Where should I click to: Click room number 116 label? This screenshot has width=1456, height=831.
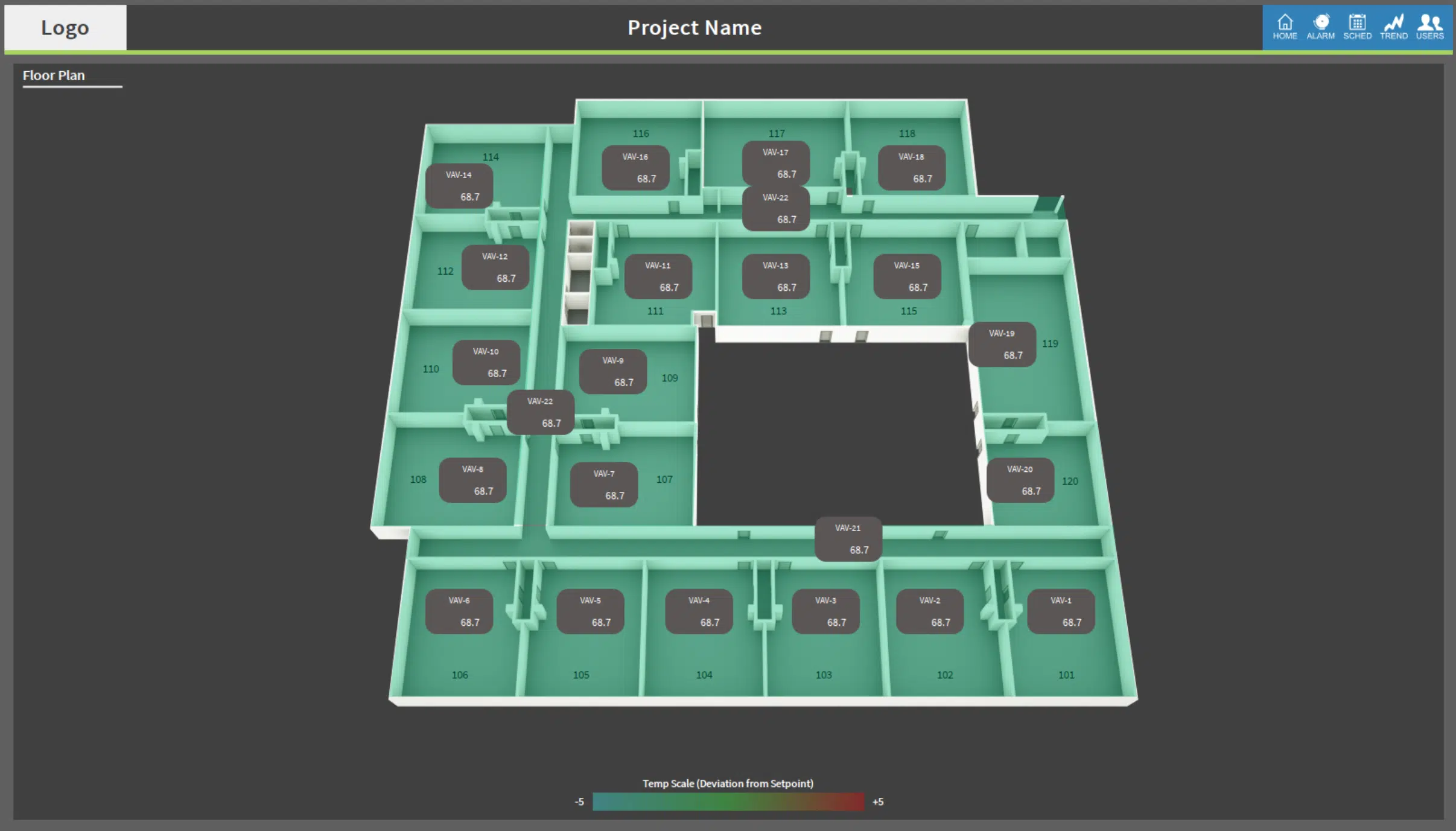tap(641, 133)
